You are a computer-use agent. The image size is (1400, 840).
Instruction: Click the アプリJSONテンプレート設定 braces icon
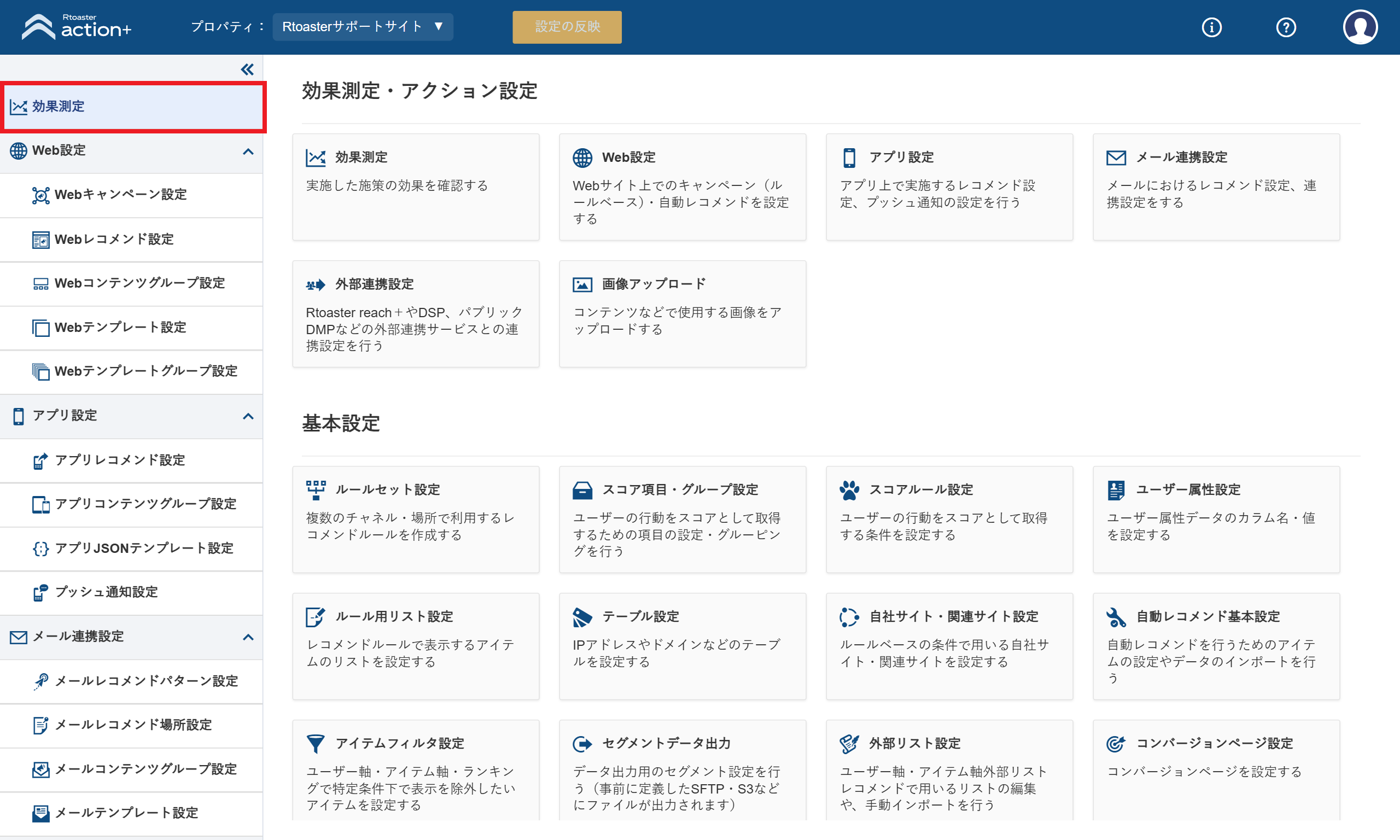click(x=41, y=549)
